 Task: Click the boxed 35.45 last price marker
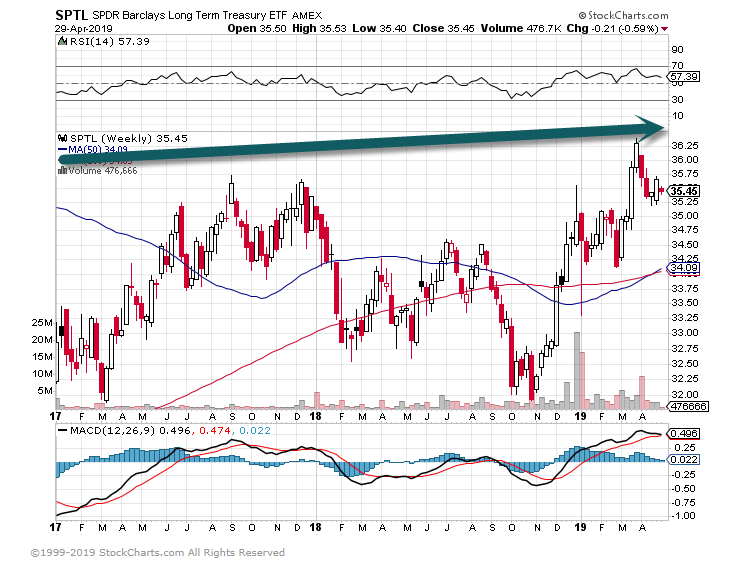coord(684,191)
